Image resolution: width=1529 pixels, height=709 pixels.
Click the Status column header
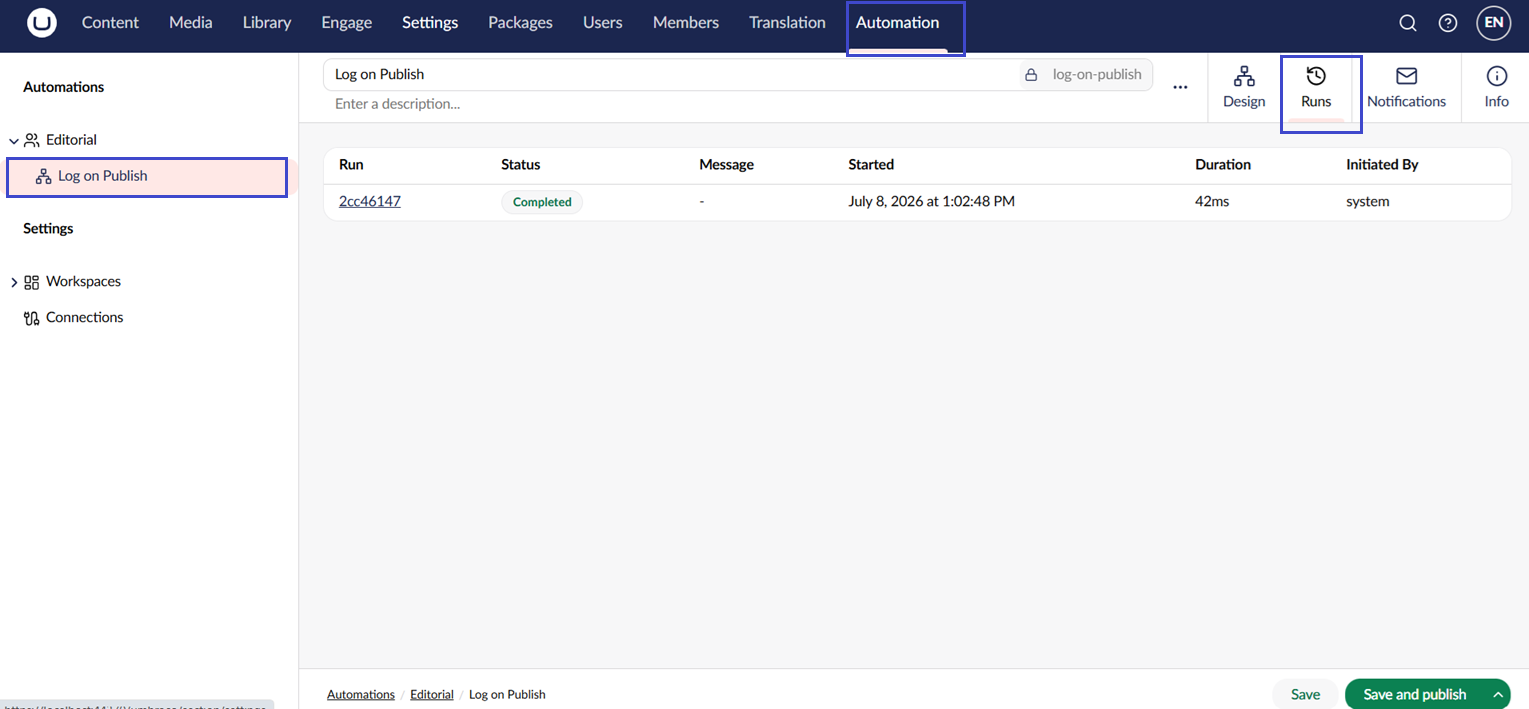pos(521,165)
